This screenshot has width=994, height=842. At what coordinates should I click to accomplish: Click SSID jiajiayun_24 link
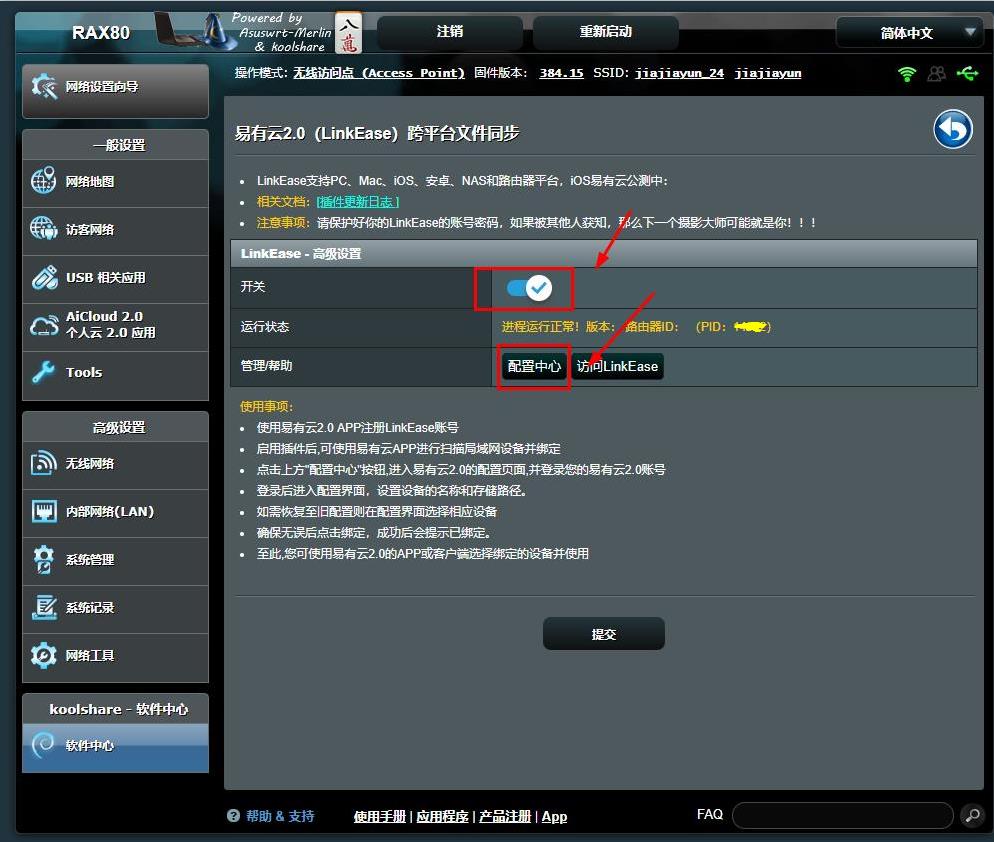(679, 73)
